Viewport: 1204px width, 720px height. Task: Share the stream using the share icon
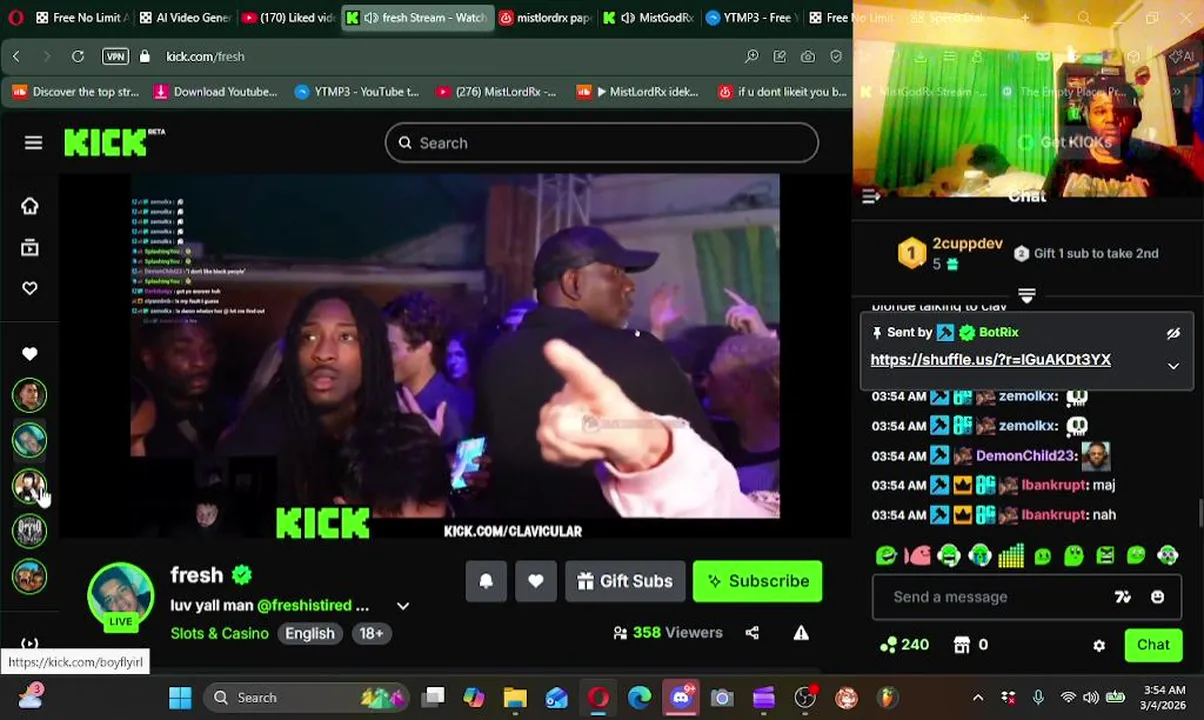point(752,633)
